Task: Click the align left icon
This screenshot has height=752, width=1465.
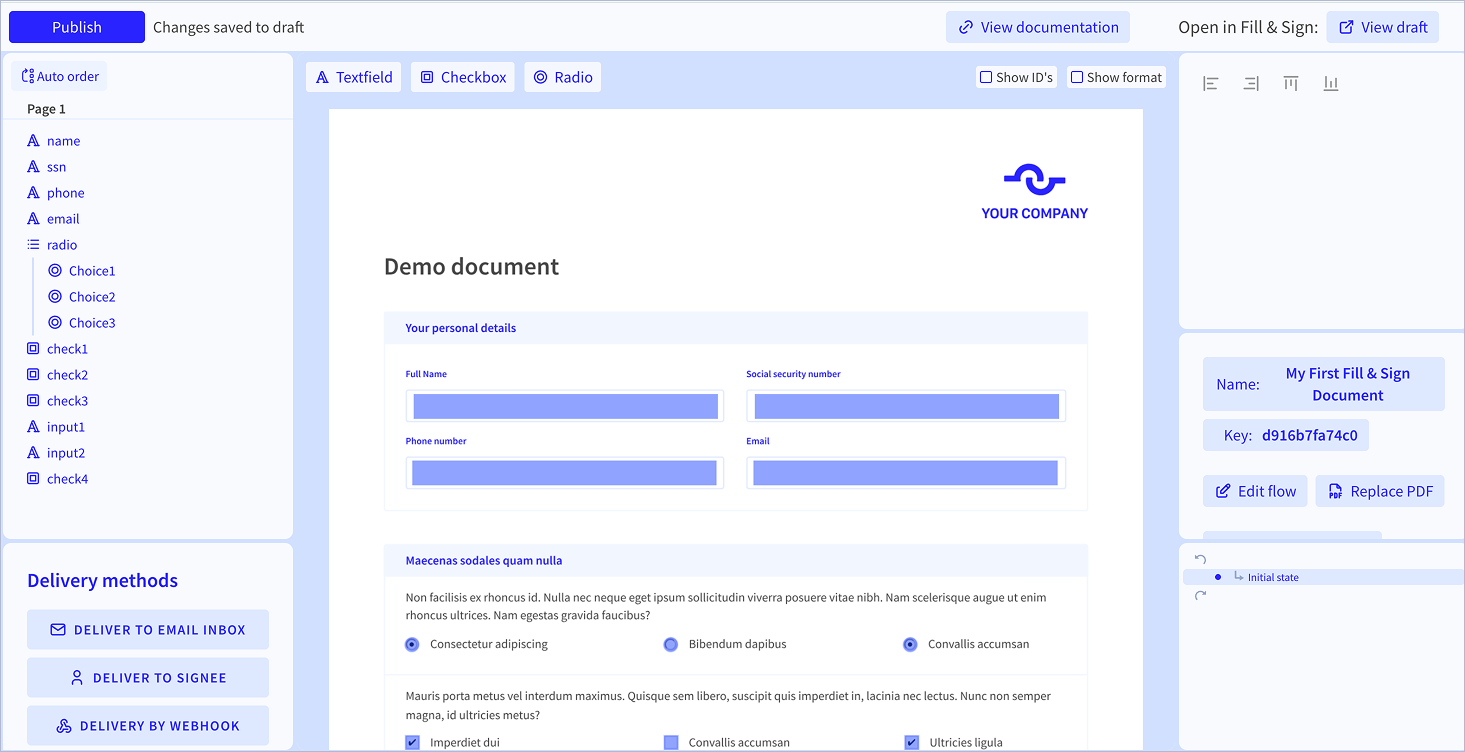Action: tap(1211, 84)
